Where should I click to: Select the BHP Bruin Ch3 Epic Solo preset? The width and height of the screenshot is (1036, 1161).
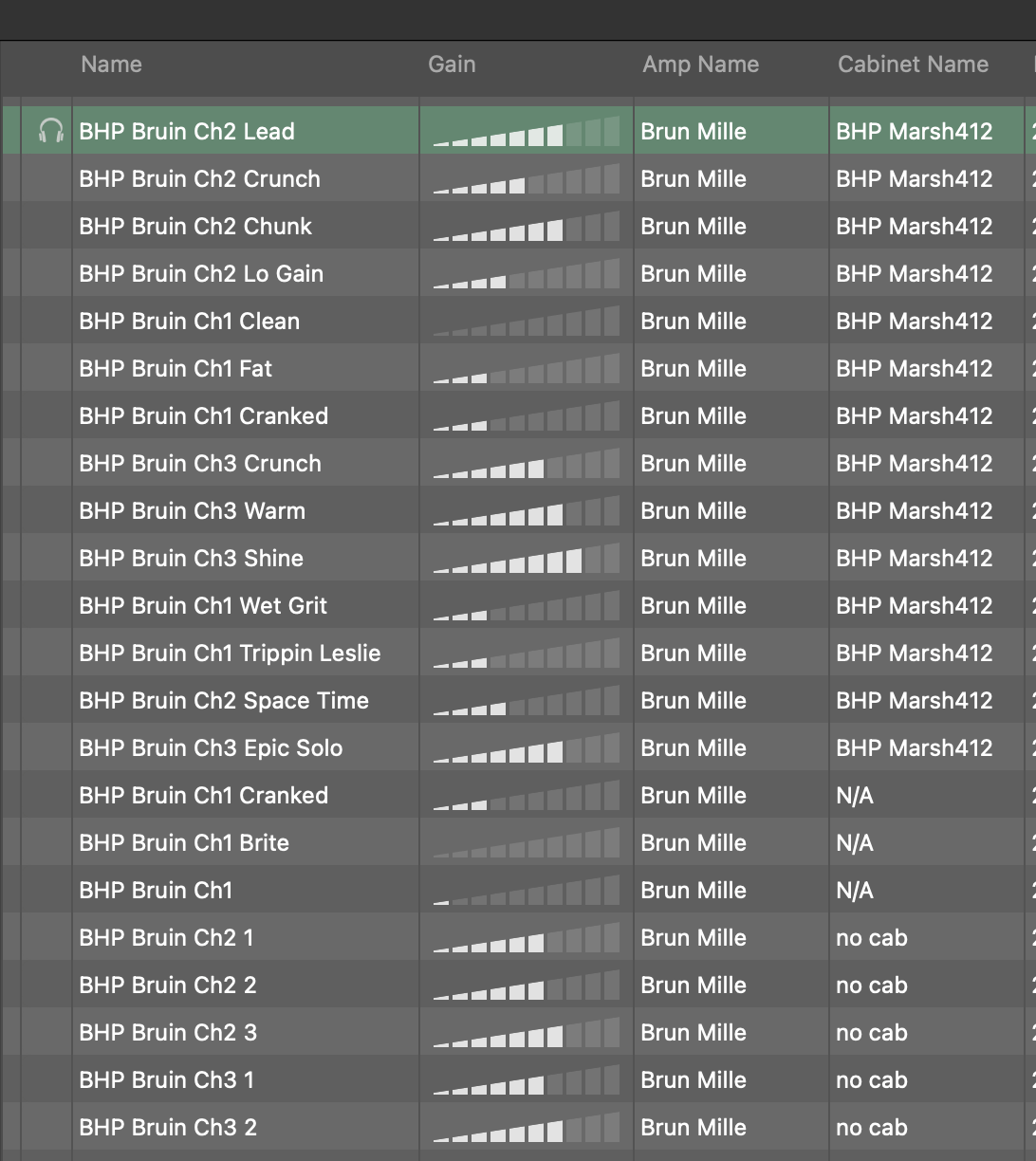tap(211, 748)
